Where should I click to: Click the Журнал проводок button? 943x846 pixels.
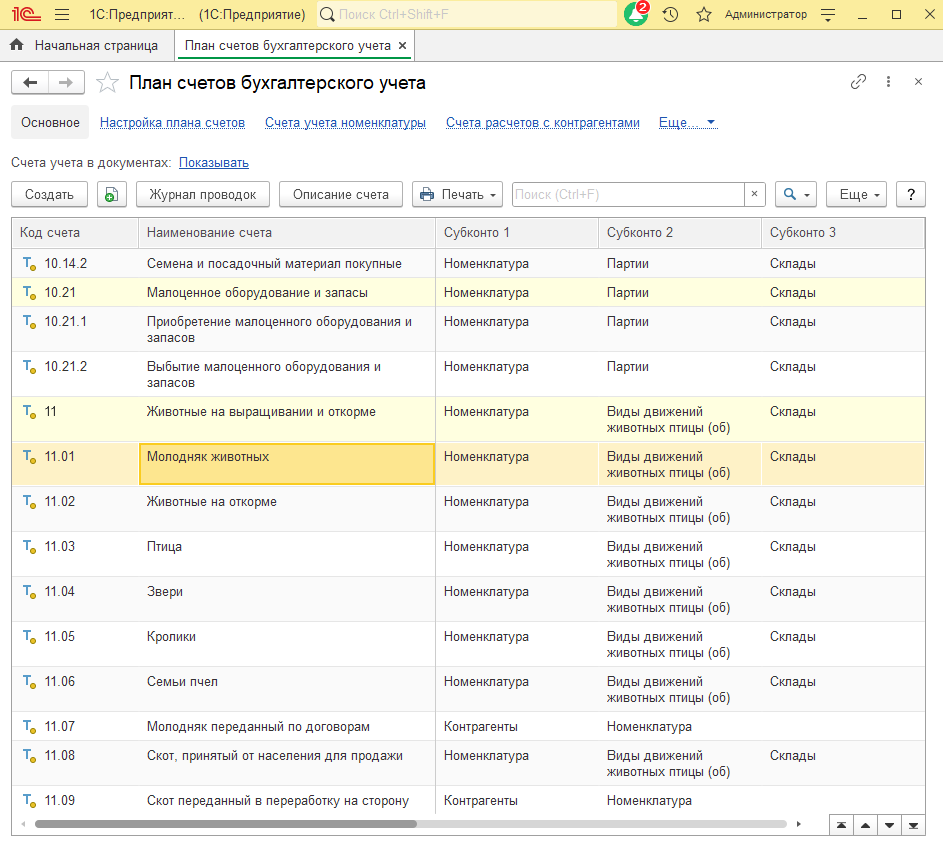point(203,194)
